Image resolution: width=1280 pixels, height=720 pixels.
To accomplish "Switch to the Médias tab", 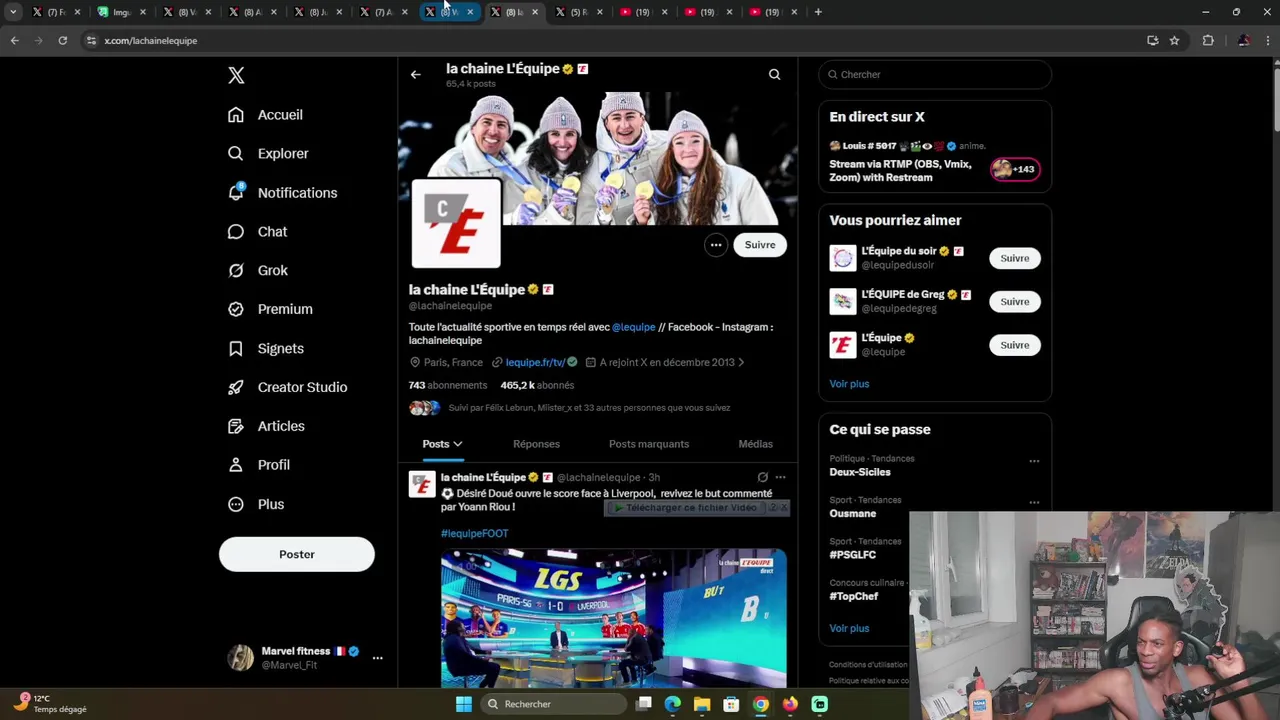I will pyautogui.click(x=755, y=444).
